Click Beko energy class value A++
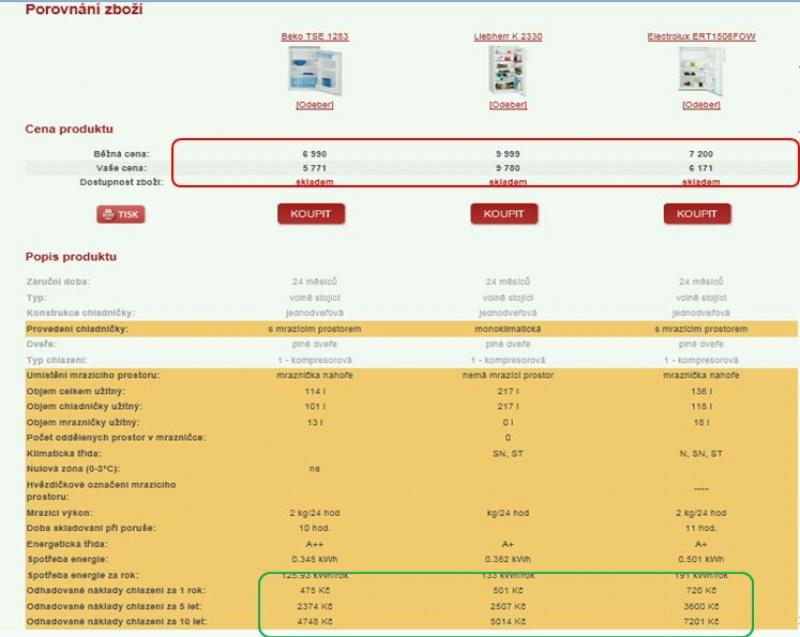Screen dimensions: 800x637 pos(315,544)
